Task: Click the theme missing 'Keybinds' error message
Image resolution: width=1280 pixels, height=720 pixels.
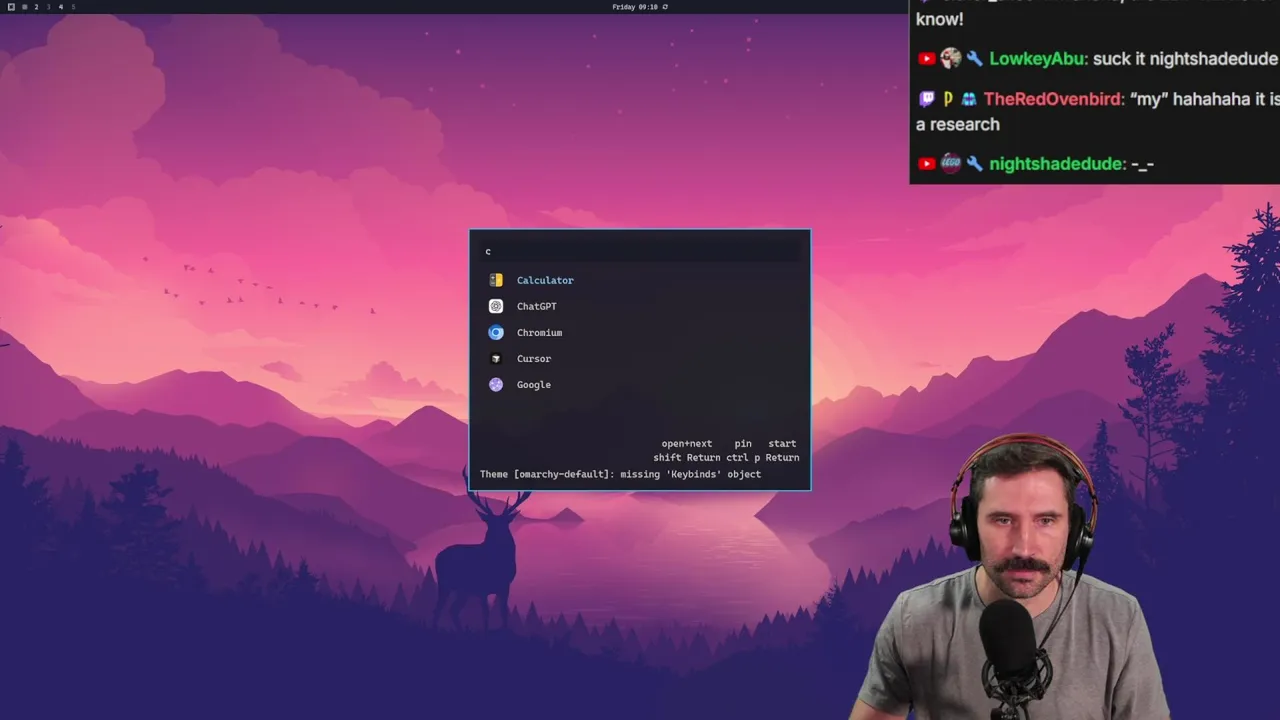Action: pyautogui.click(x=620, y=474)
